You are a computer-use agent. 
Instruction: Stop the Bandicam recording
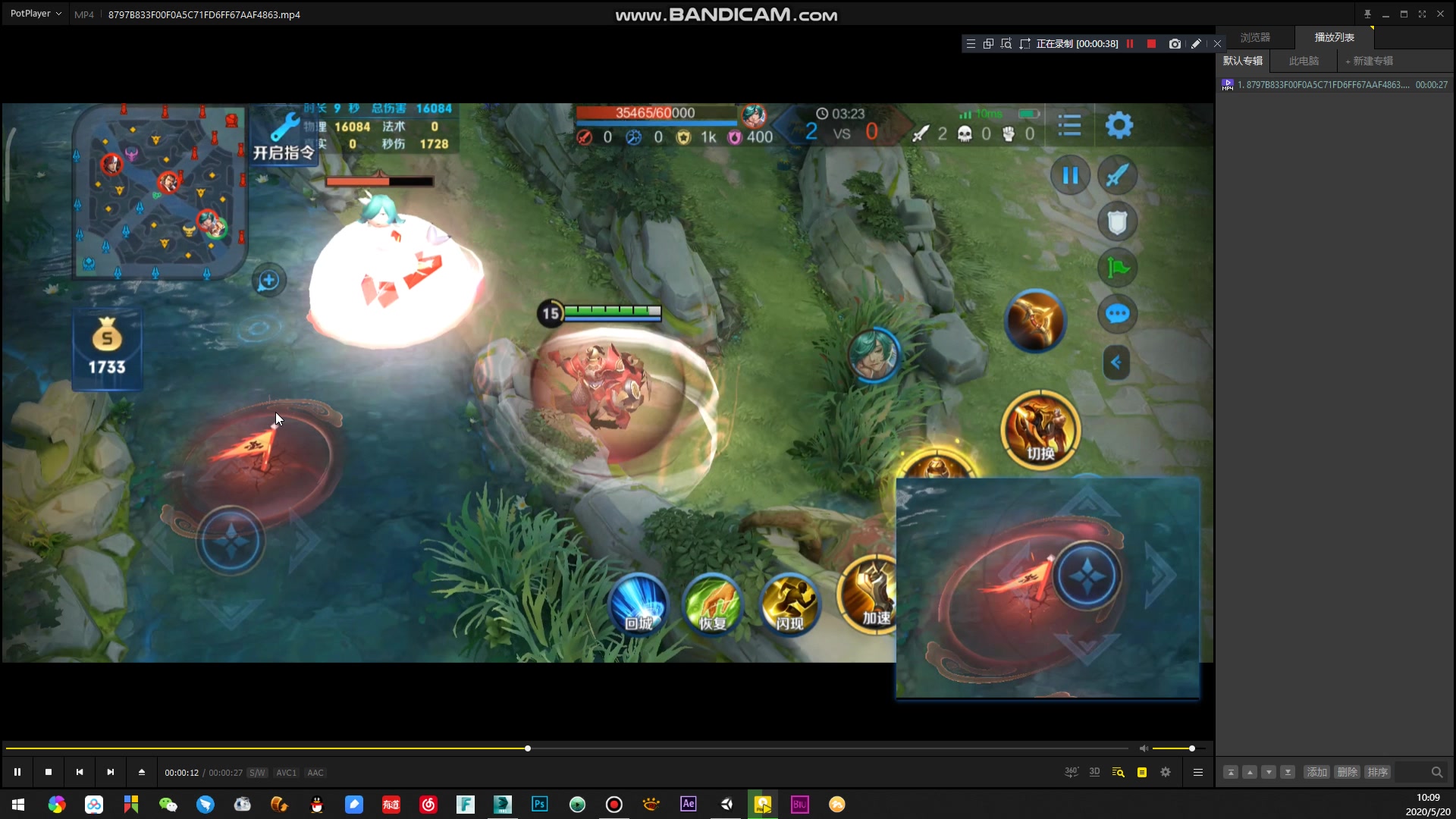[1151, 44]
